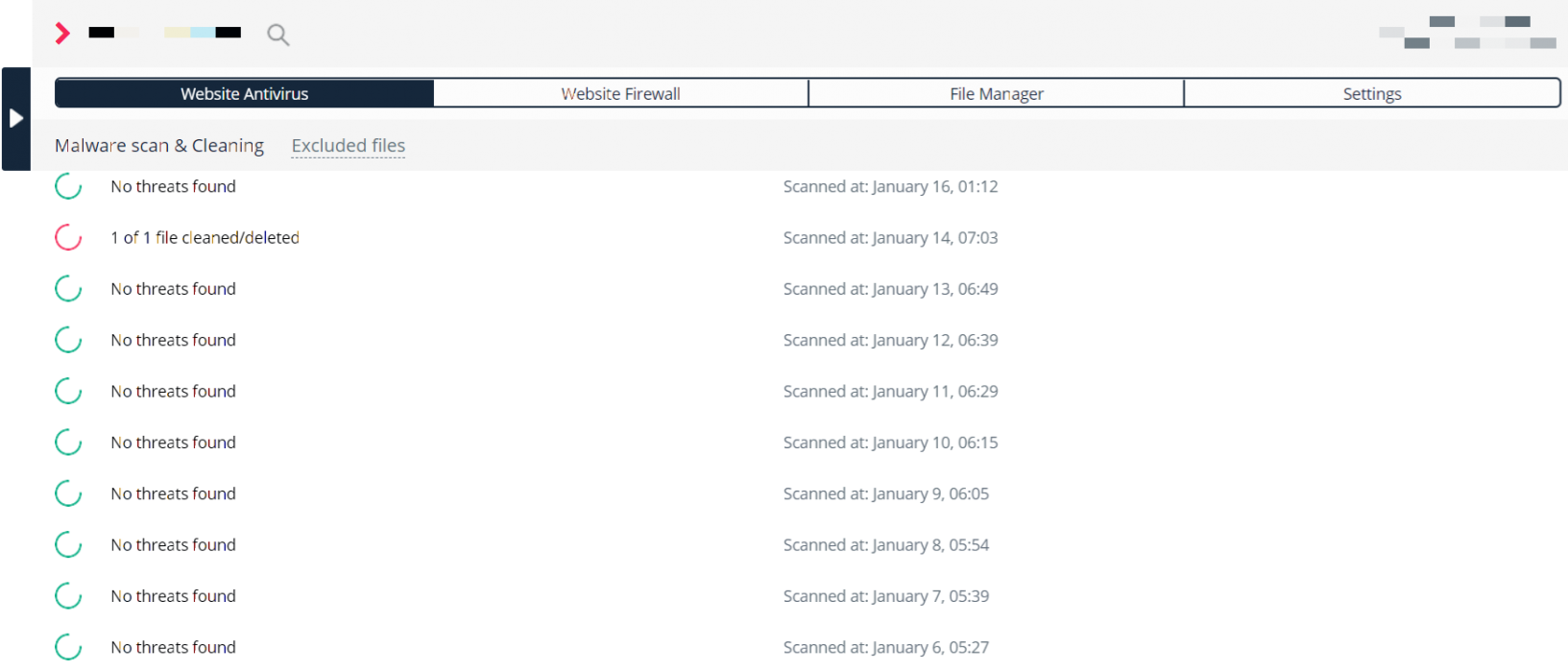The width and height of the screenshot is (1568, 672).
Task: Open the Excluded files link
Action: tap(349, 146)
